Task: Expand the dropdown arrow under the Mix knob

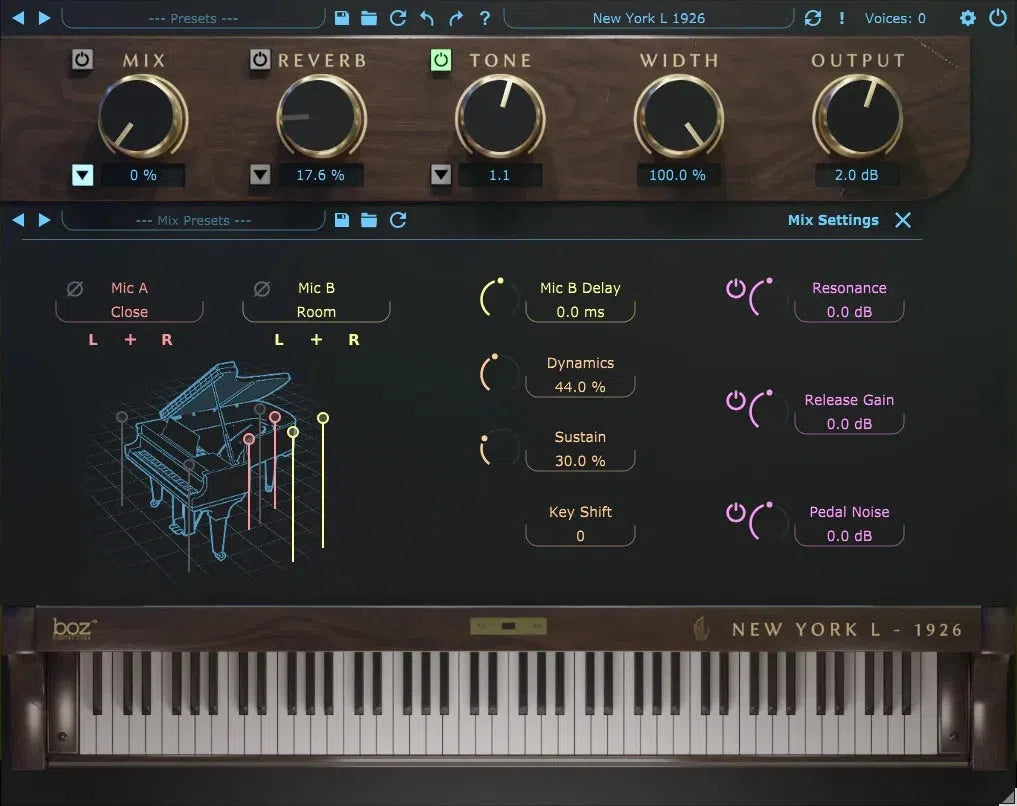Action: (82, 174)
